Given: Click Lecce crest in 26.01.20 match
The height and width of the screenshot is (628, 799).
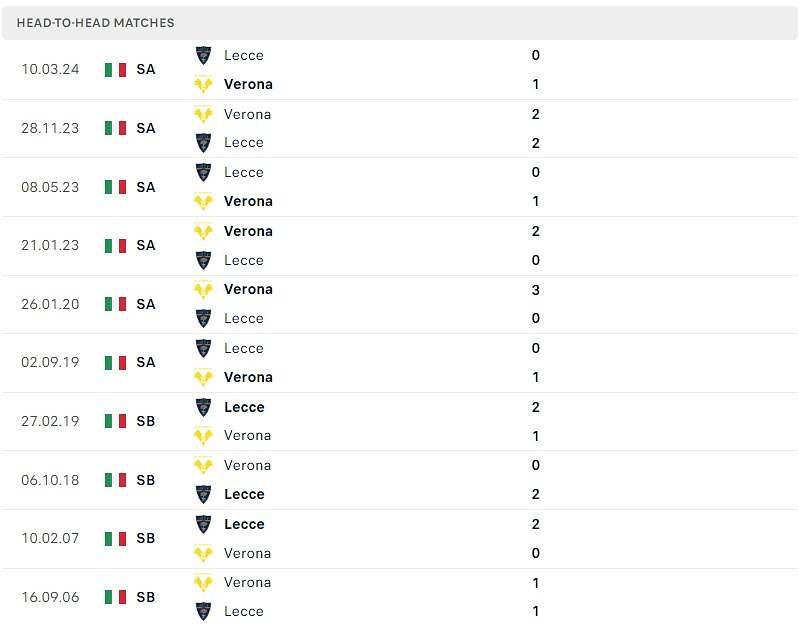Looking at the screenshot, I should (x=203, y=318).
